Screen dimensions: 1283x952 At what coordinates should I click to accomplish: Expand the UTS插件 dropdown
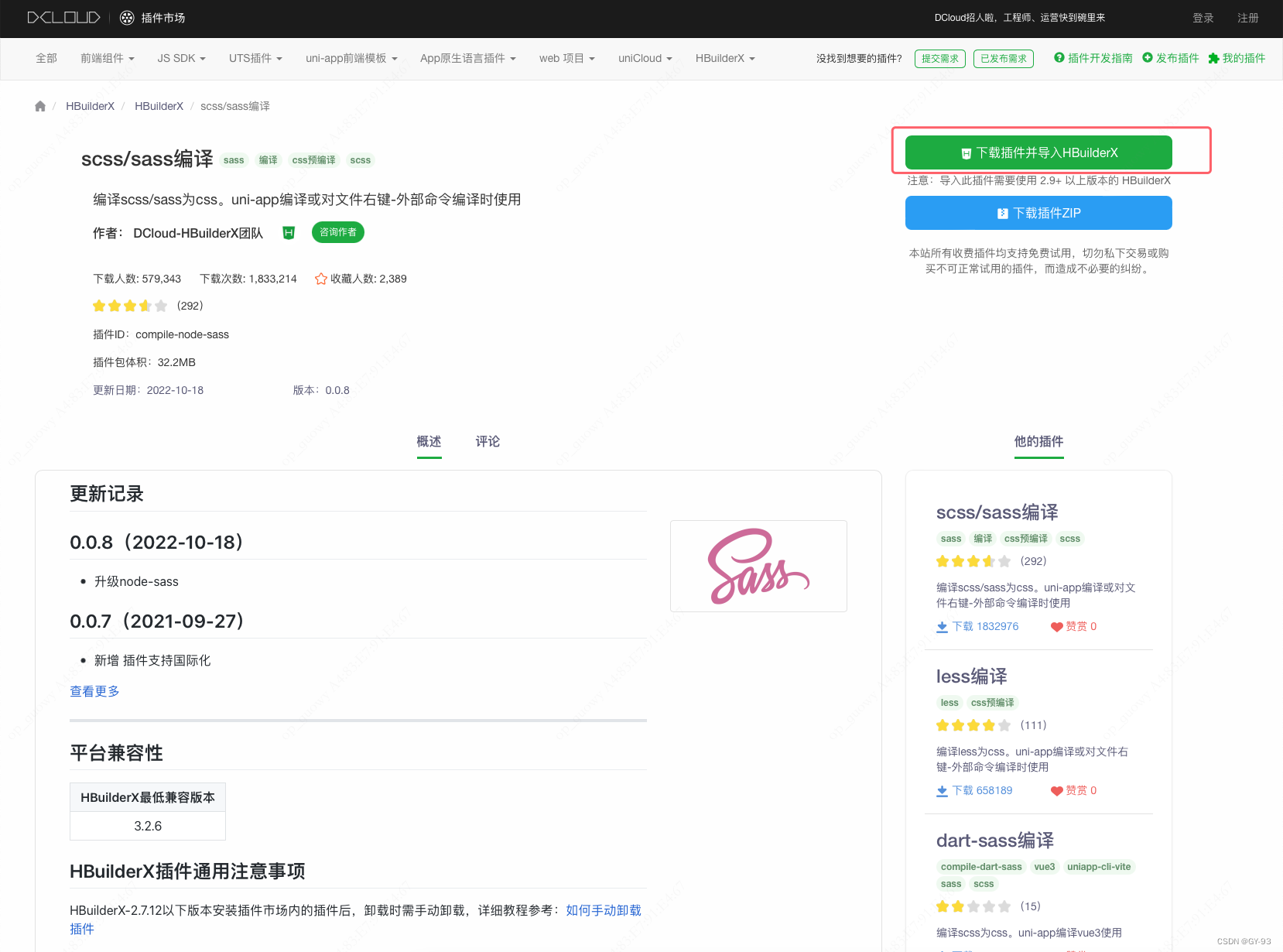click(255, 58)
